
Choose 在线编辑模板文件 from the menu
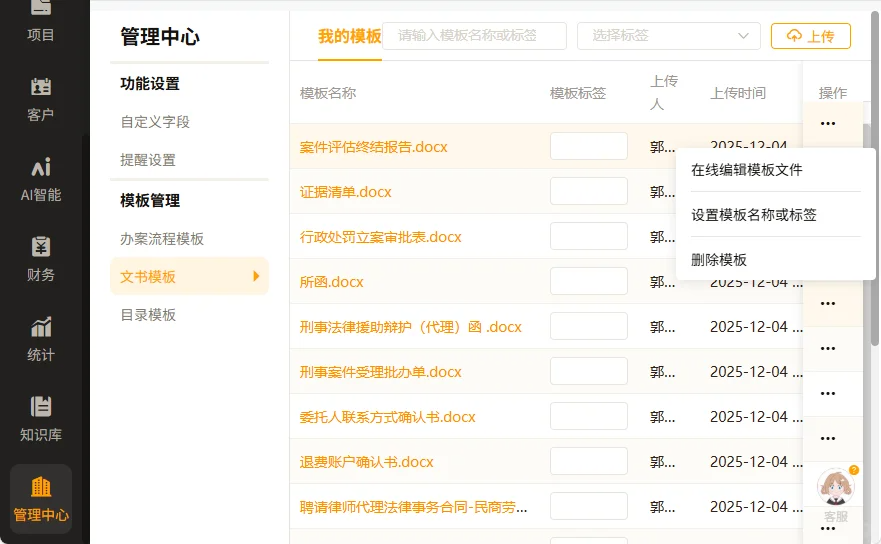click(746, 170)
